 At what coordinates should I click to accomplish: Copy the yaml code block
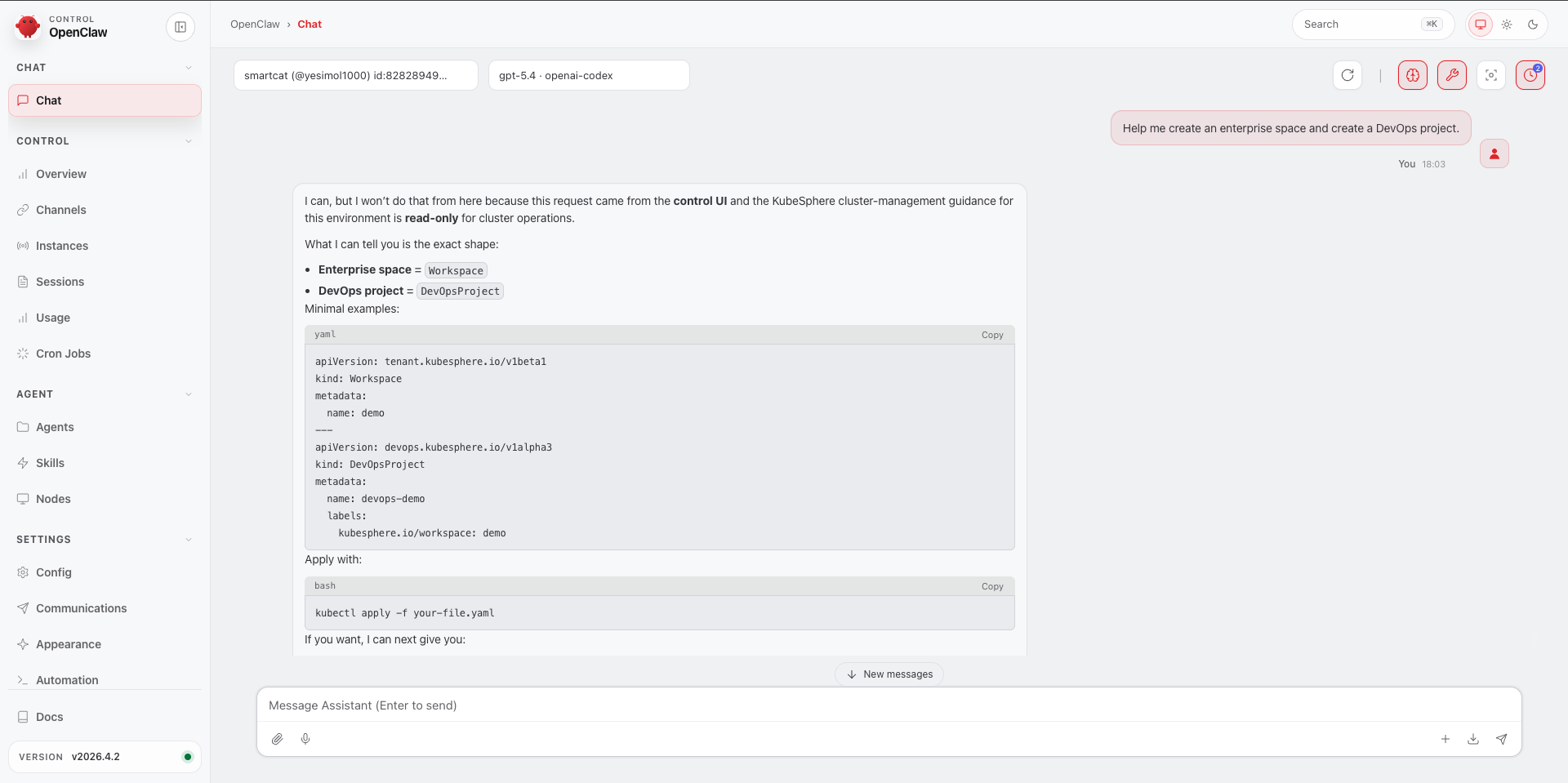pos(992,335)
